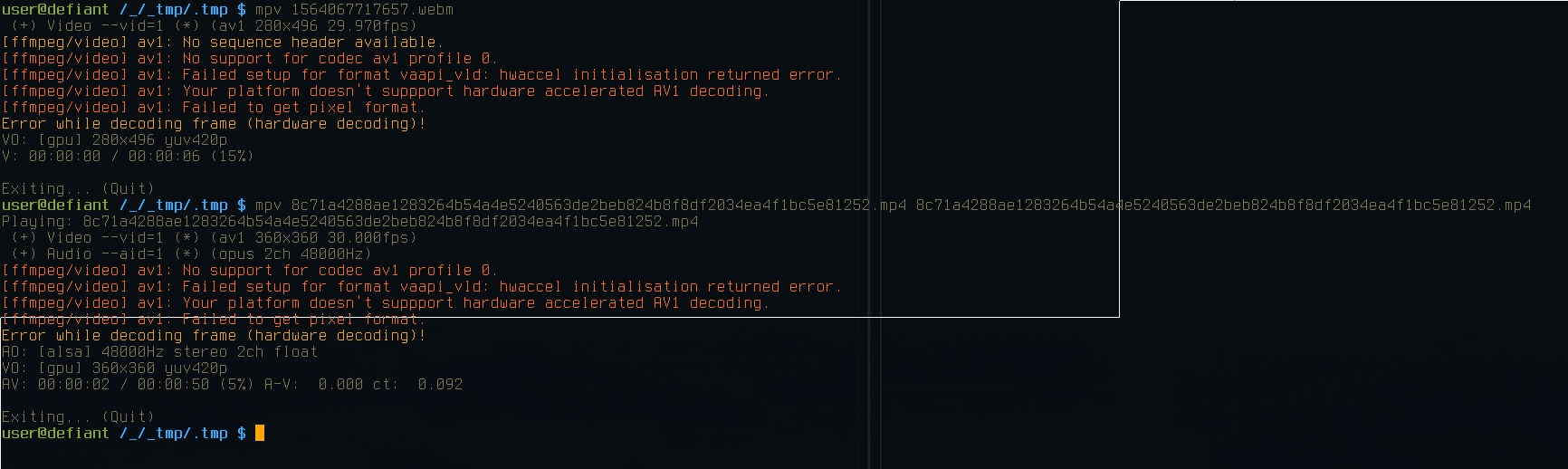
Task: Click the '(av1 360x360 30.000fps)' video info
Action: 313,237
